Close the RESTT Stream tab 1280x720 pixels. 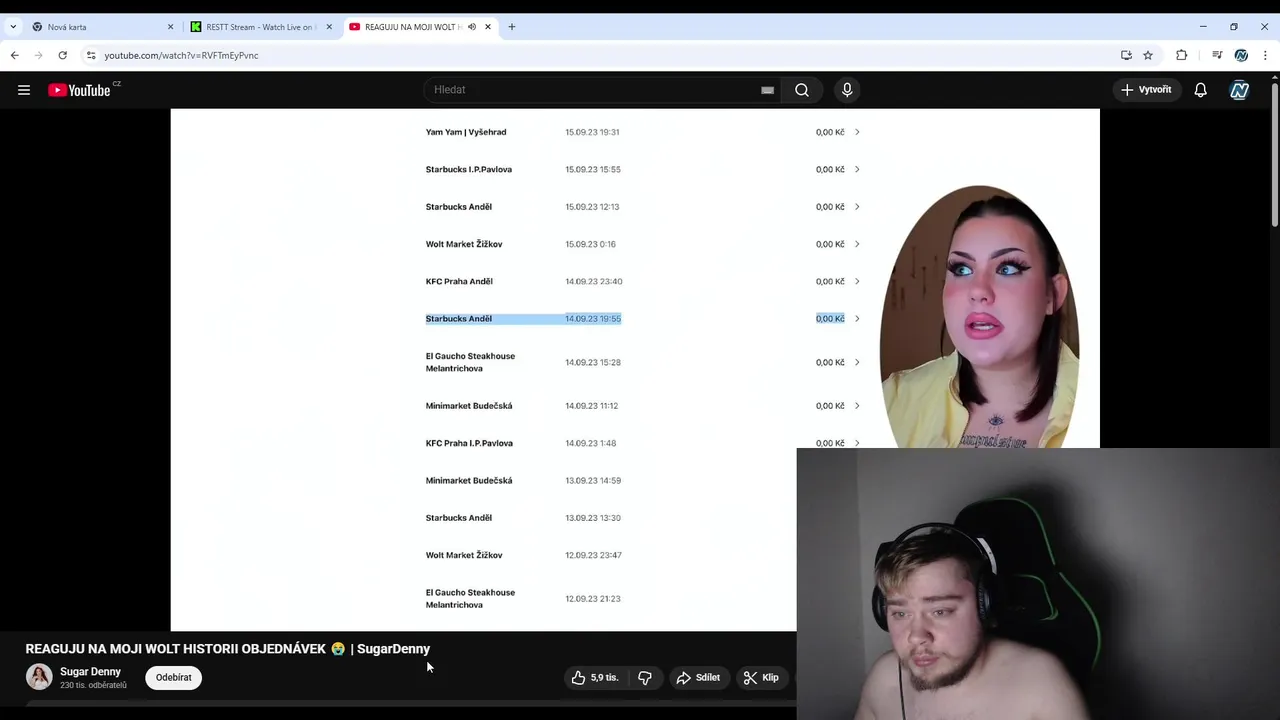point(329,27)
